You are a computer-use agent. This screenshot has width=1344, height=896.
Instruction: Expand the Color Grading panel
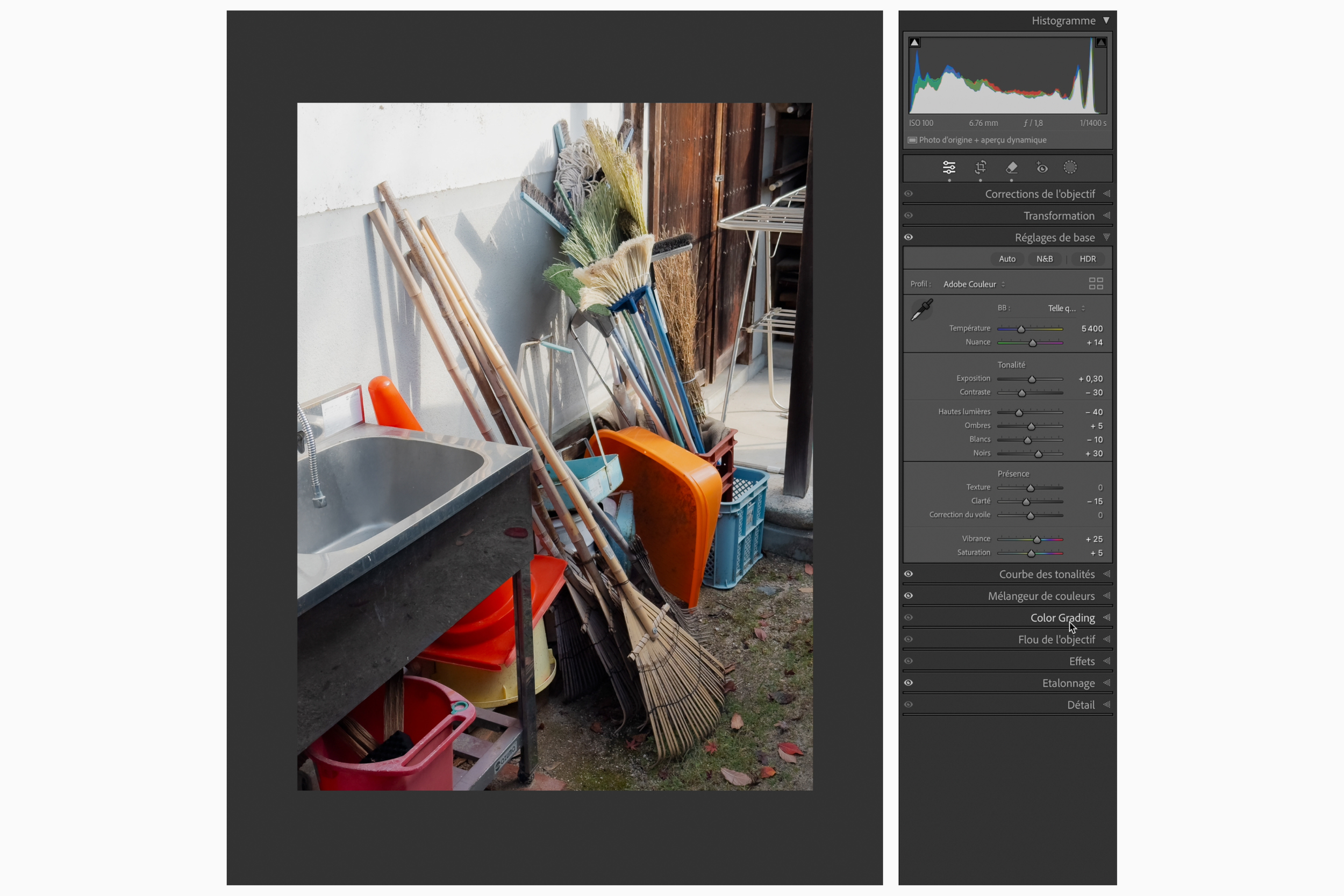coord(1062,618)
